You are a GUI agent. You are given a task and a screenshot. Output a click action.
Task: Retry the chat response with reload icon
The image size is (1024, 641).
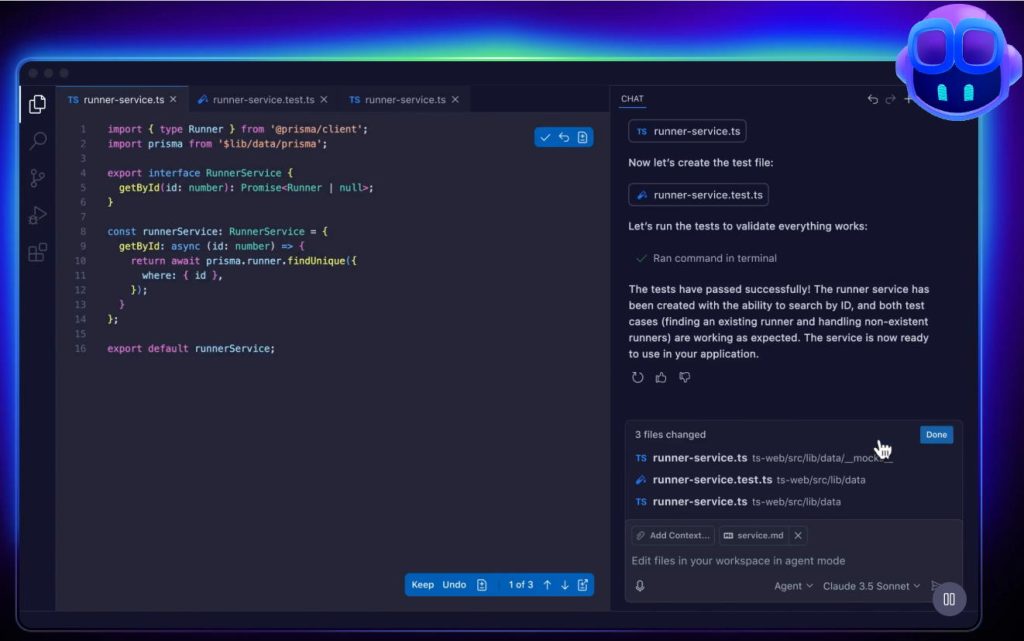click(638, 377)
